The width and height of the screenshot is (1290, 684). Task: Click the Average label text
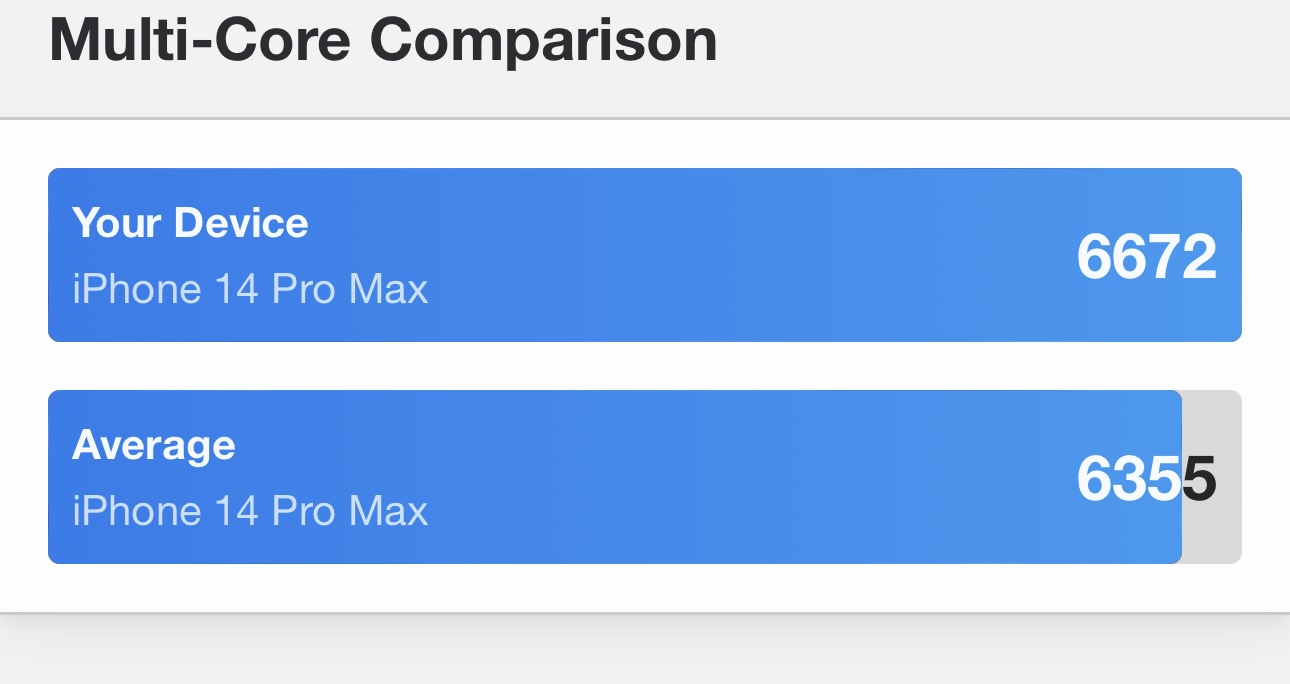tap(154, 444)
